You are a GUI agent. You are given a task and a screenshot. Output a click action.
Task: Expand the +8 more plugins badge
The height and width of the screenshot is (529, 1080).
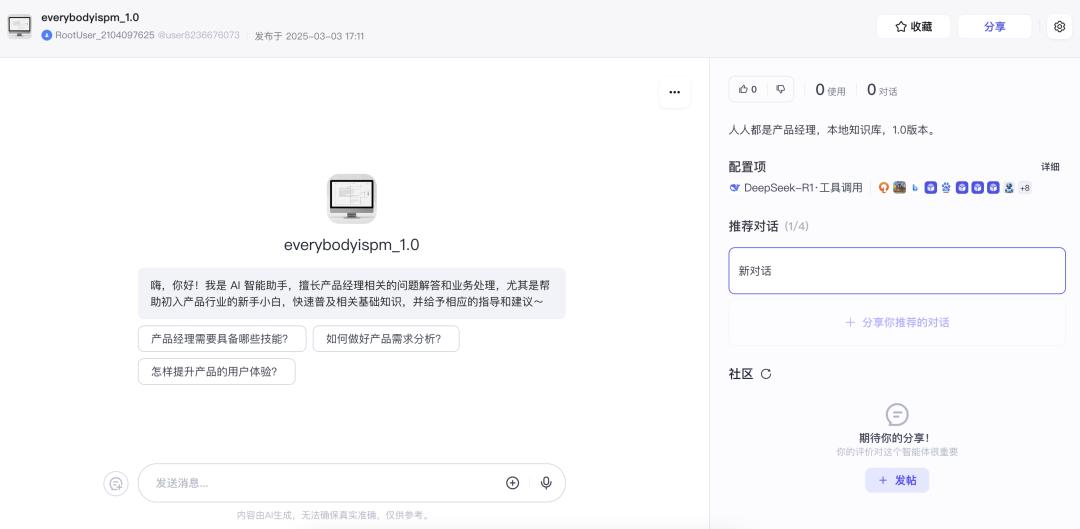(x=1025, y=187)
